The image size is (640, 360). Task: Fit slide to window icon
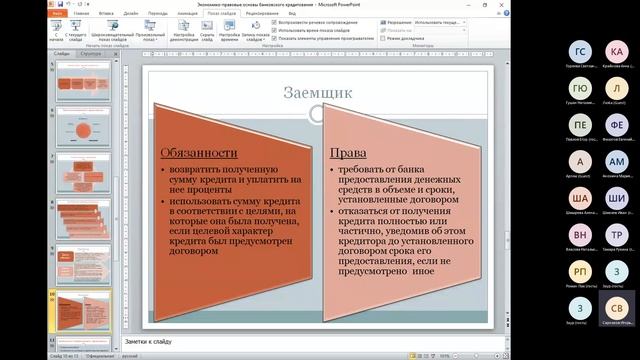point(505,356)
